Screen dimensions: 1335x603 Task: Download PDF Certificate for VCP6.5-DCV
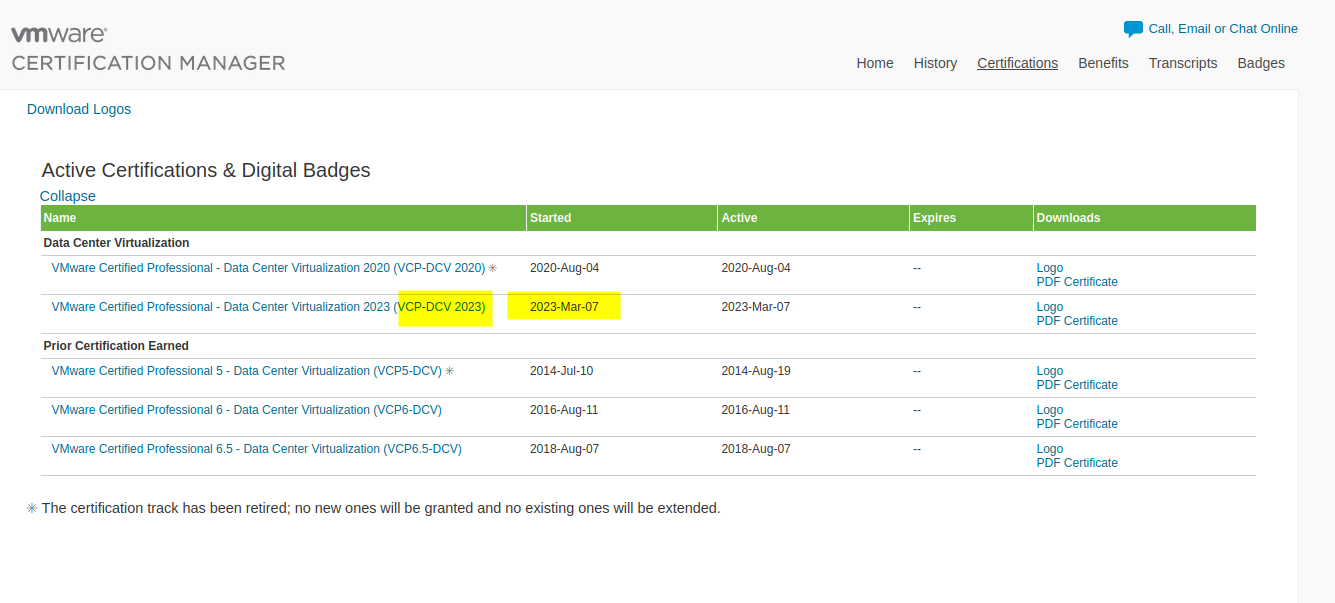tap(1077, 463)
